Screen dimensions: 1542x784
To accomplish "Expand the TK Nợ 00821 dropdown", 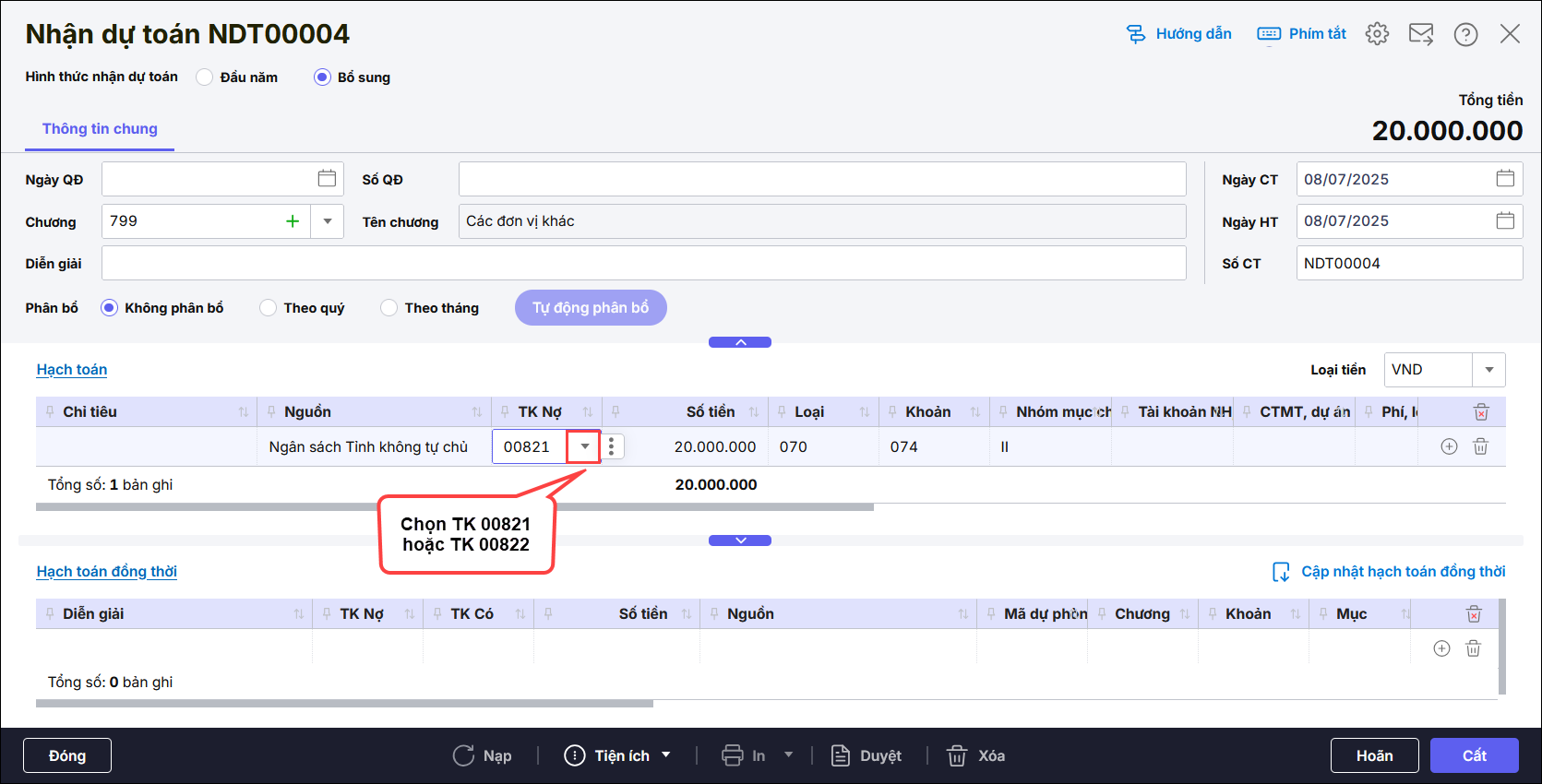I will click(584, 446).
